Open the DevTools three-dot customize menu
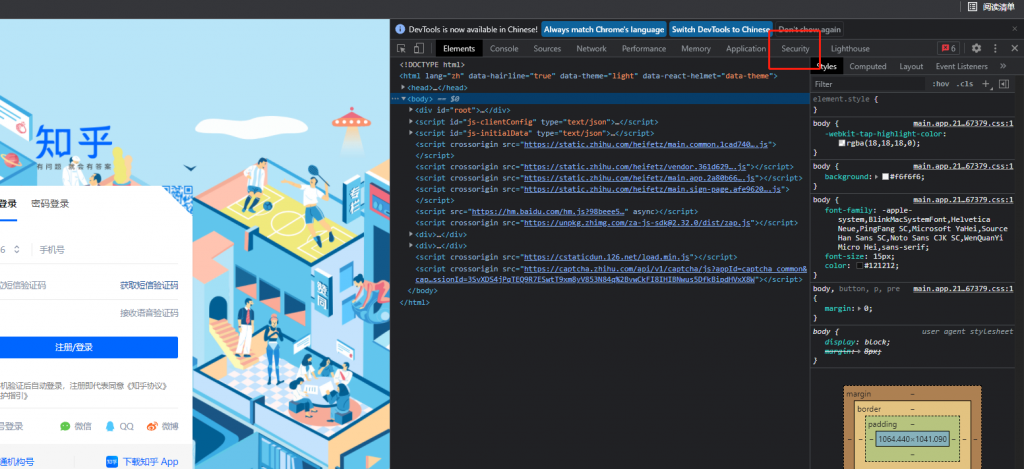 (x=995, y=48)
